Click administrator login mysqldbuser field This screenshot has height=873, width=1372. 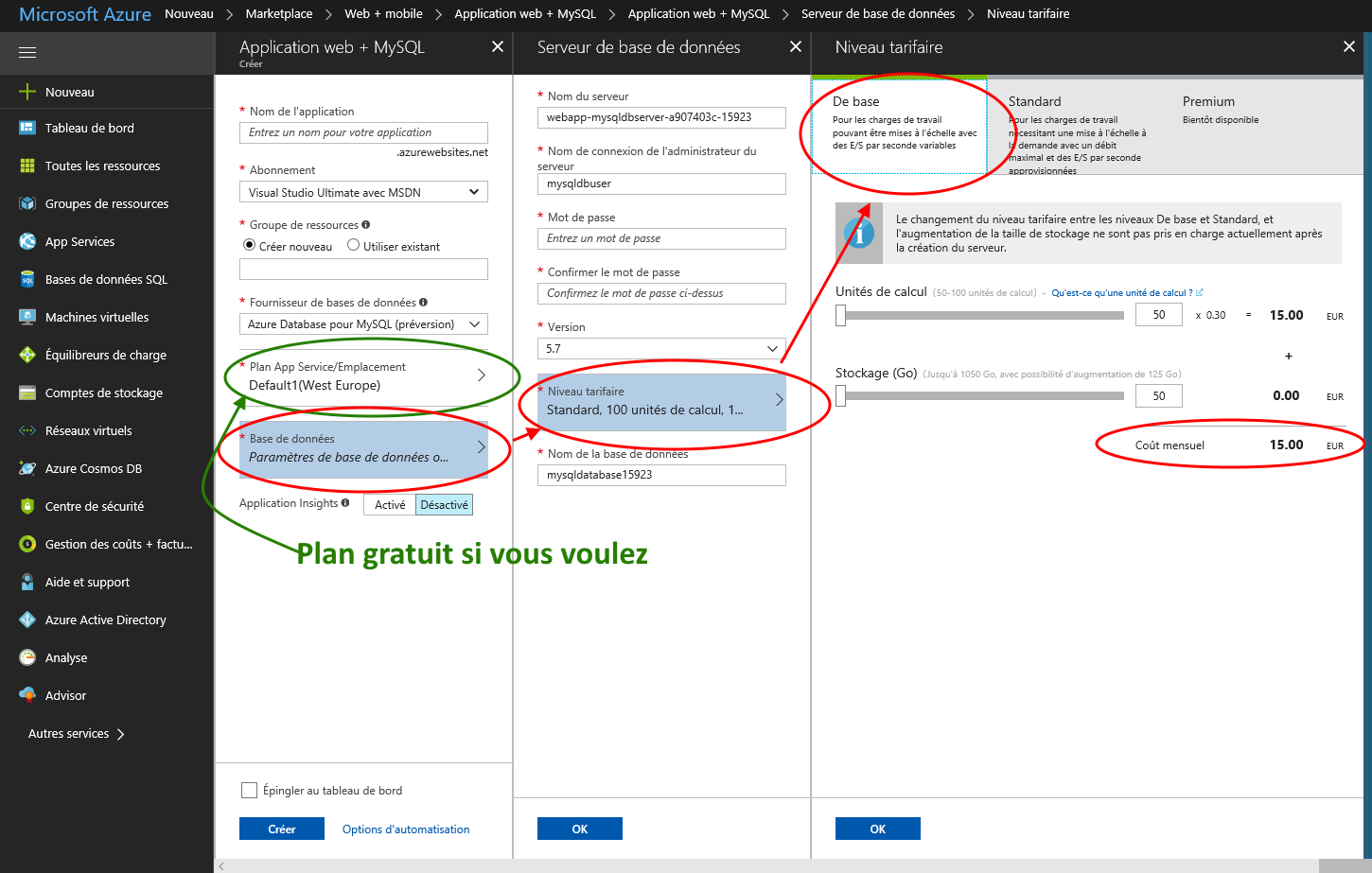(661, 183)
